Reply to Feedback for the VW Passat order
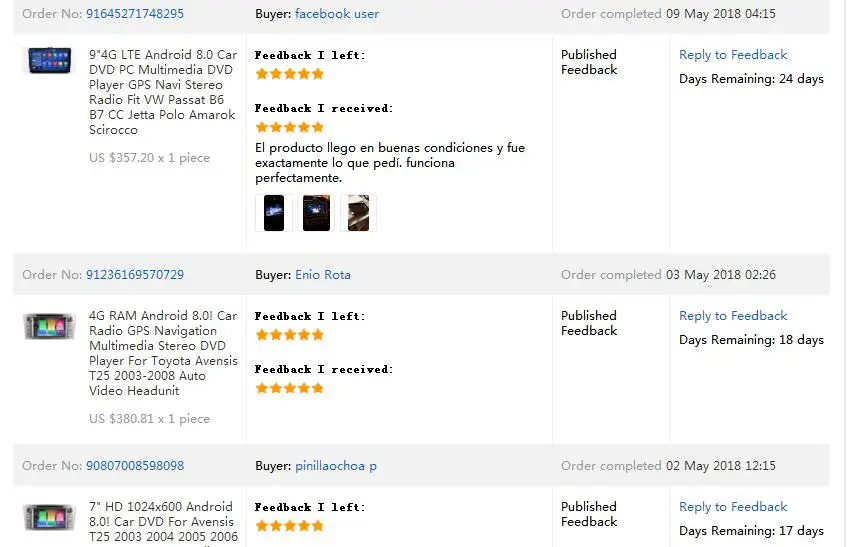Image resolution: width=847 pixels, height=547 pixels. 733,55
